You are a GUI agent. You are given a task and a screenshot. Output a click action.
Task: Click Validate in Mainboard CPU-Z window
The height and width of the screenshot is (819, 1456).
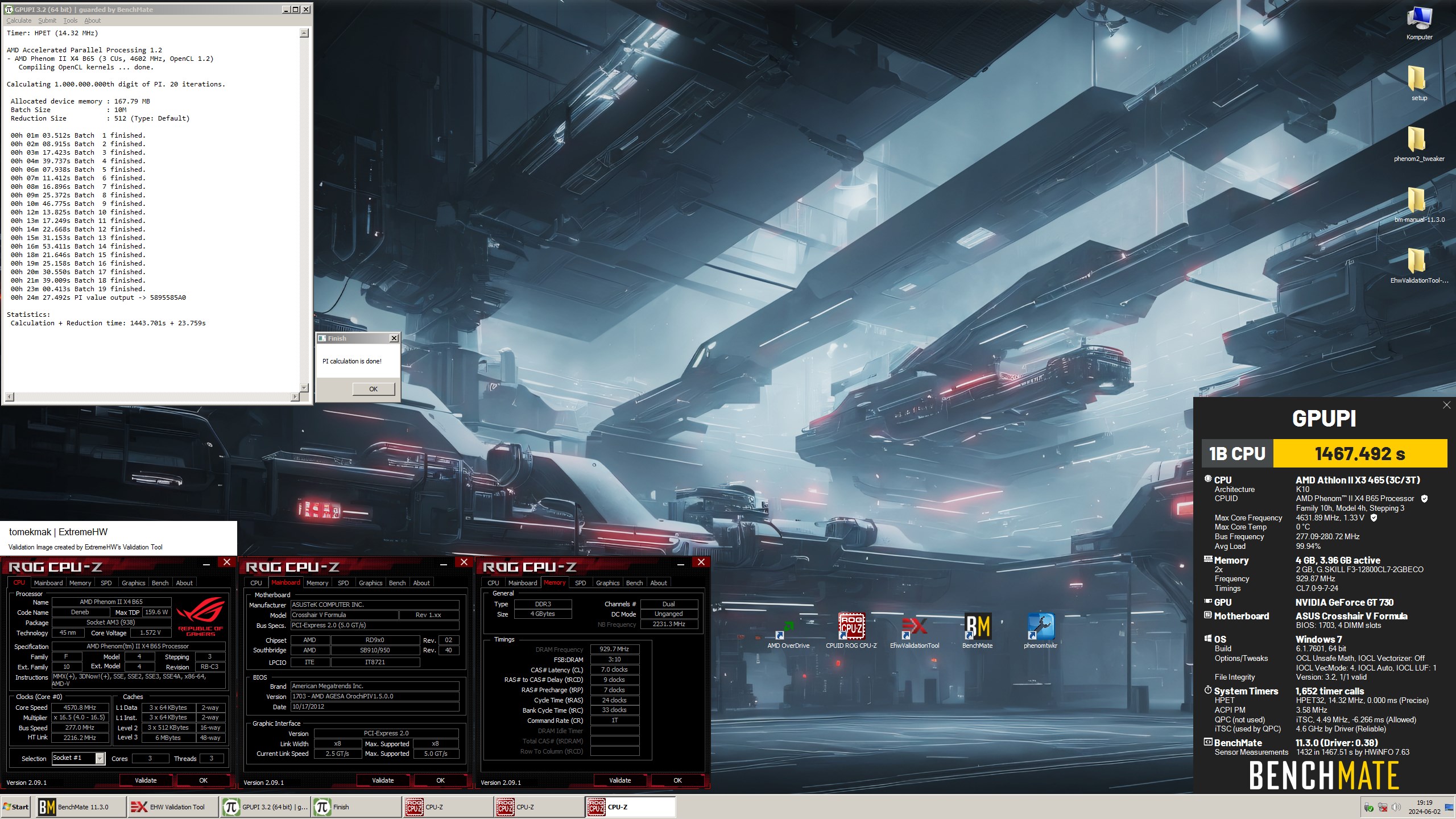point(383,780)
